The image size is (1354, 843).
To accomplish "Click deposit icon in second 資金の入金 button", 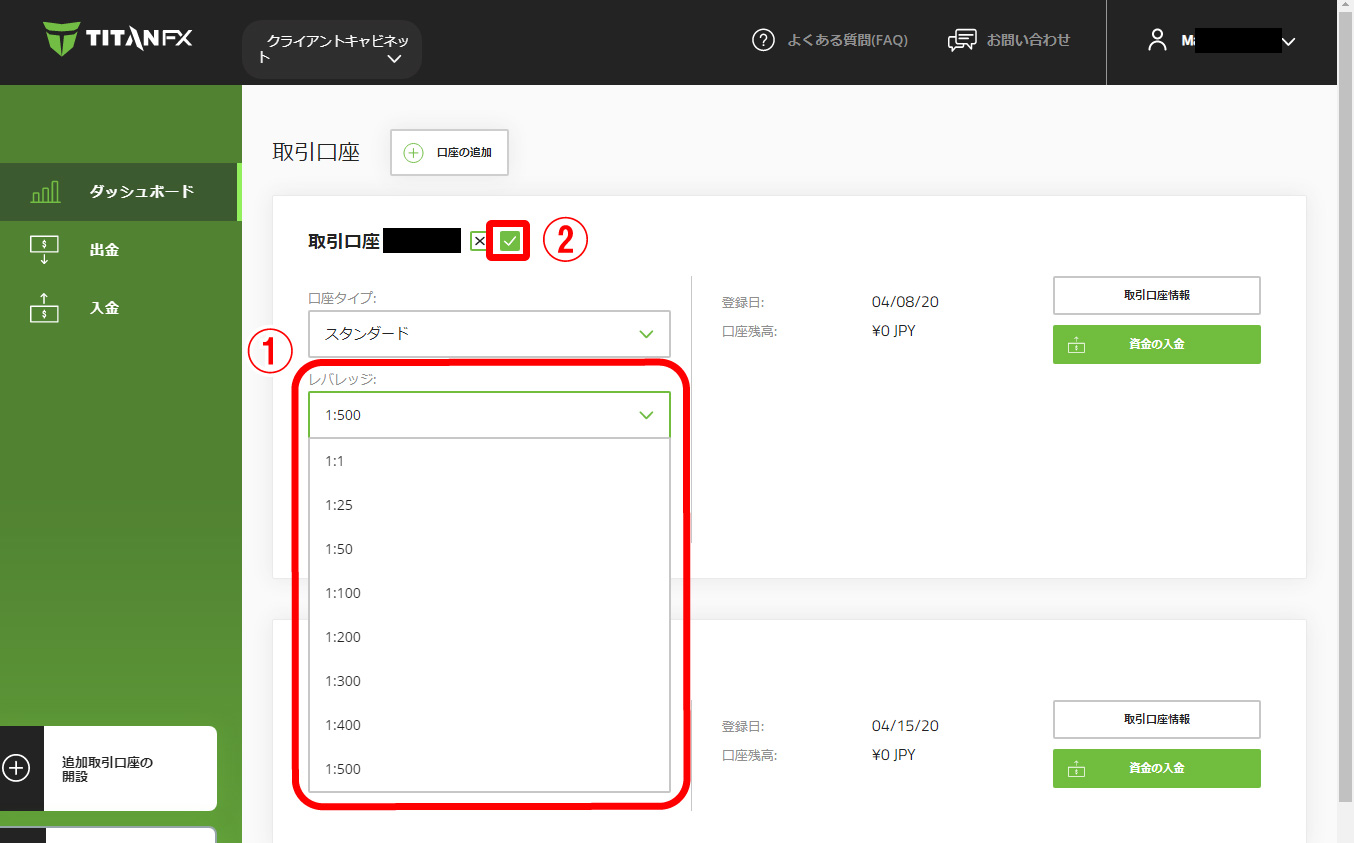I will [x=1076, y=769].
